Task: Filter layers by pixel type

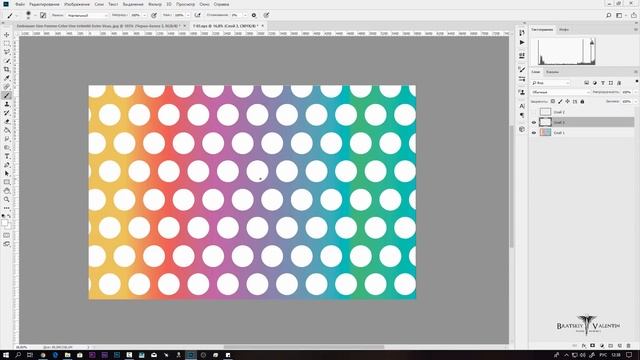Action: pyautogui.click(x=587, y=83)
